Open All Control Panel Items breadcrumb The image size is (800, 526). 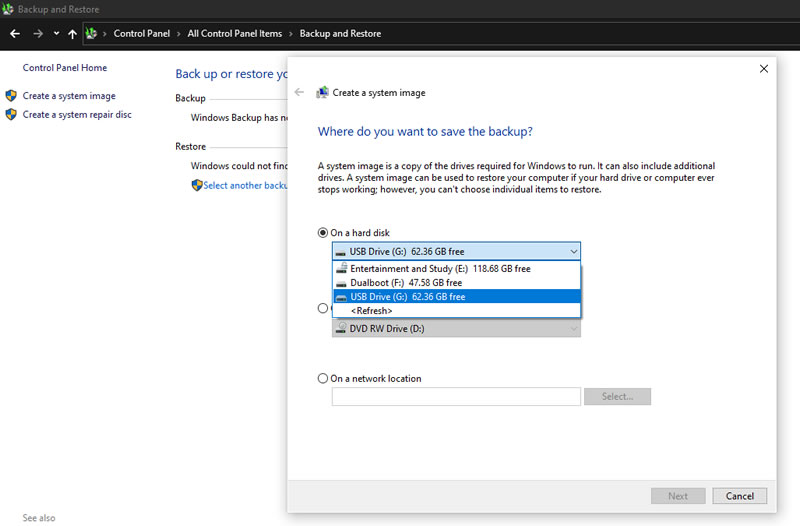click(x=235, y=34)
